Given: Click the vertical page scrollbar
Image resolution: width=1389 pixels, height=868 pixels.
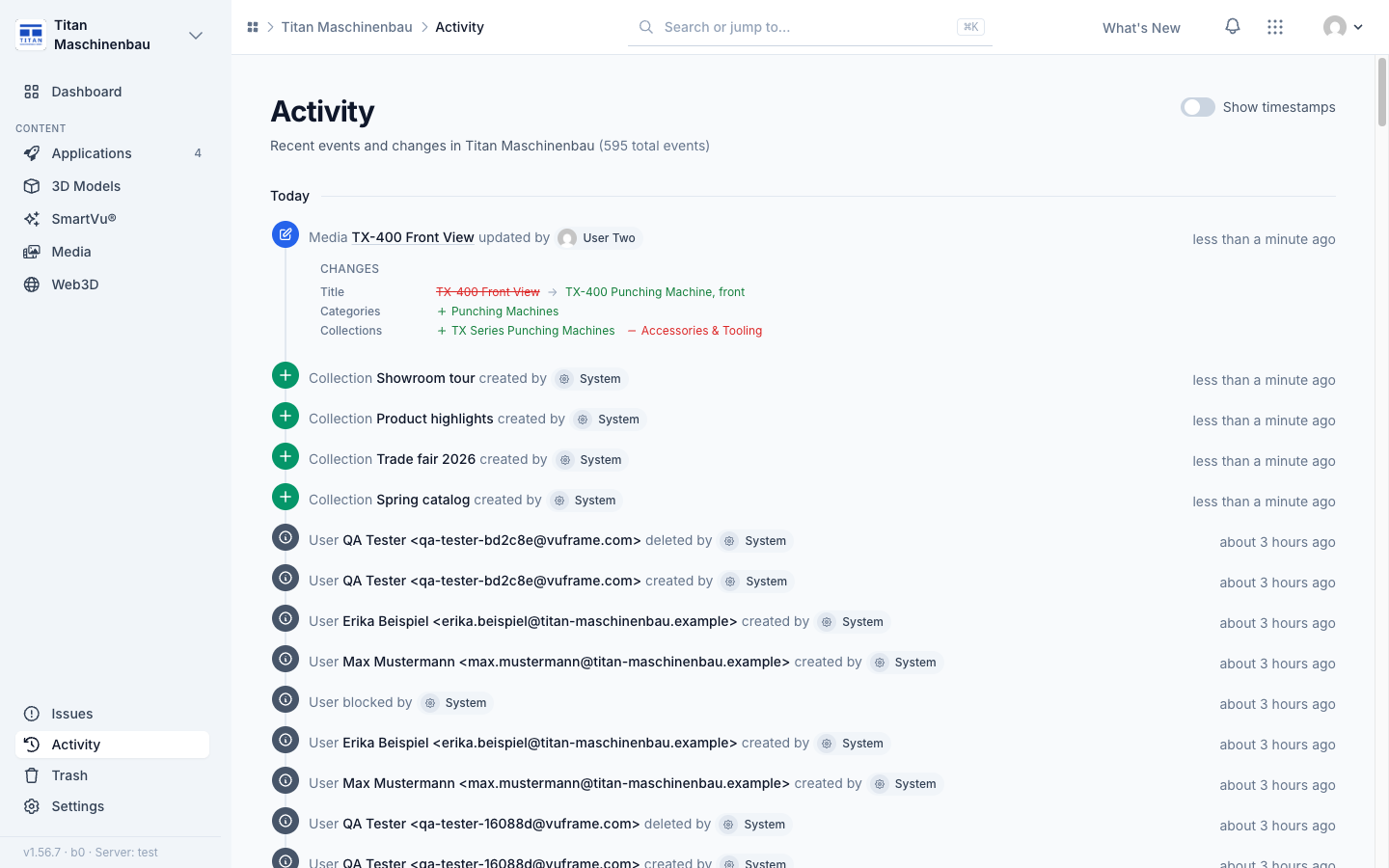Looking at the screenshot, I should coord(1382,92).
